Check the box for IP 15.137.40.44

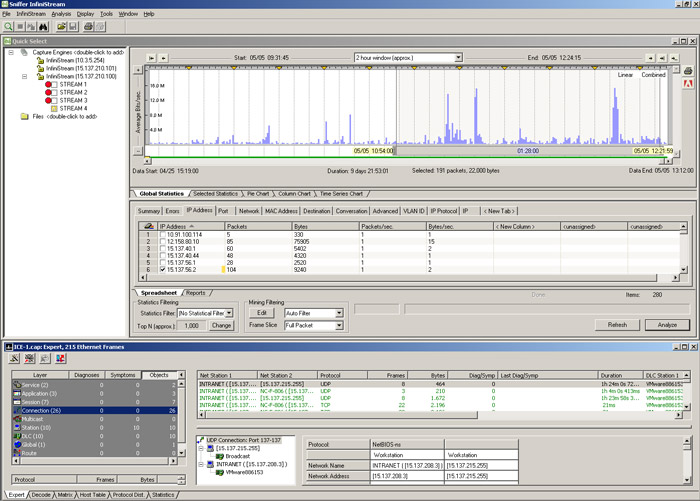pos(162,255)
